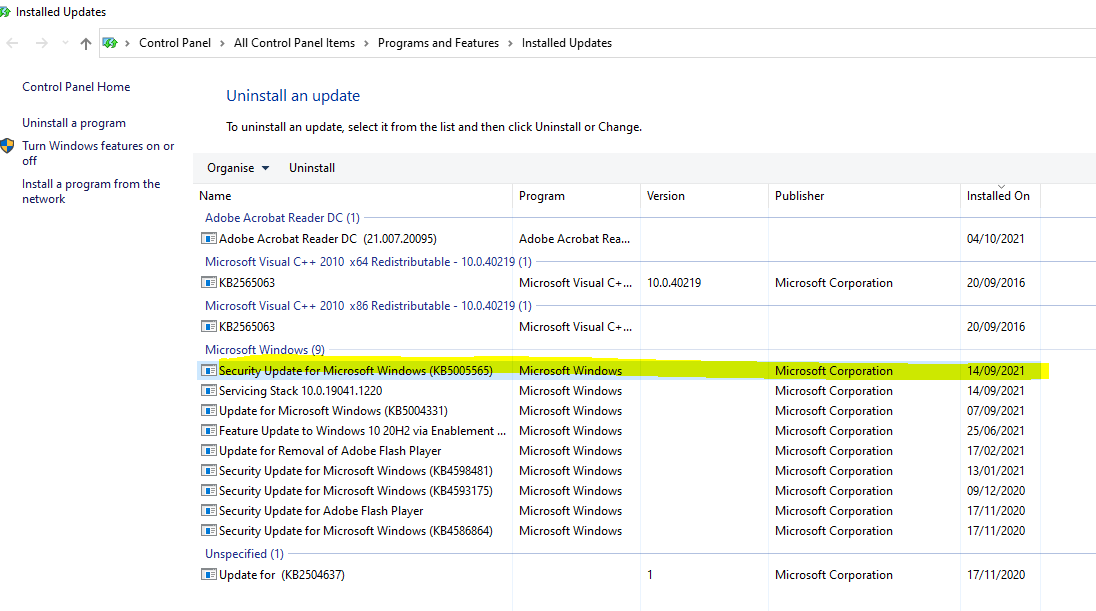Click the Back navigation arrow
The height and width of the screenshot is (611, 1096).
12,43
